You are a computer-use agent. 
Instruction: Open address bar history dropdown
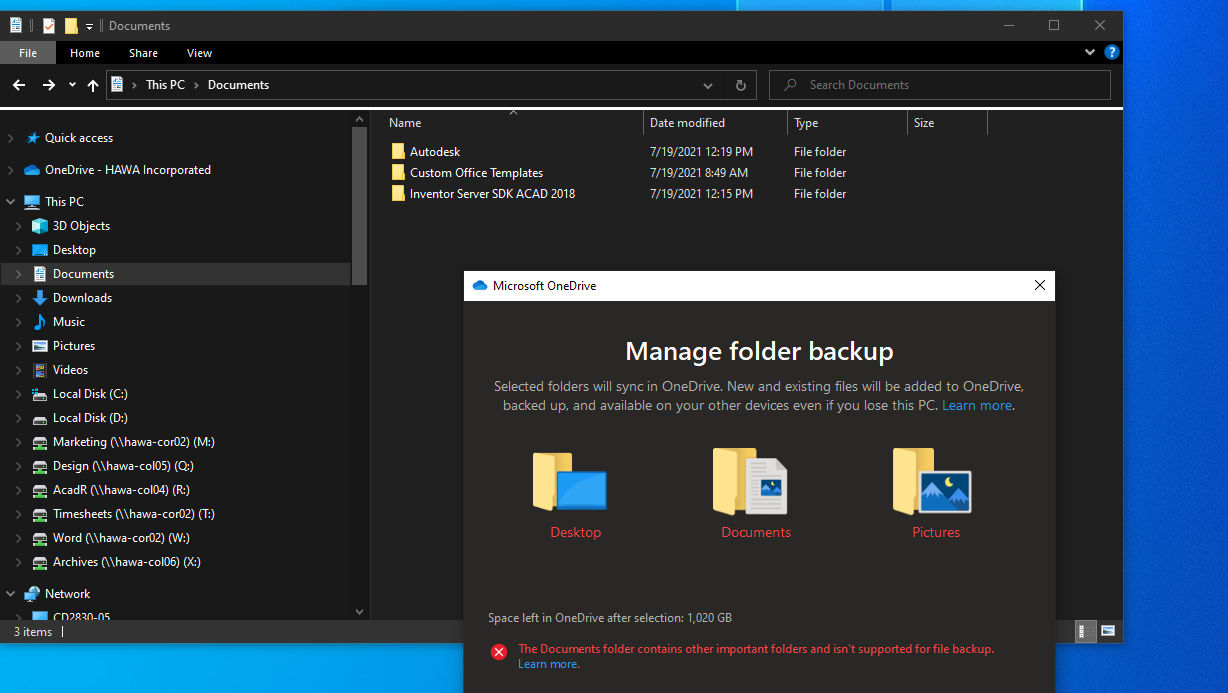point(708,85)
